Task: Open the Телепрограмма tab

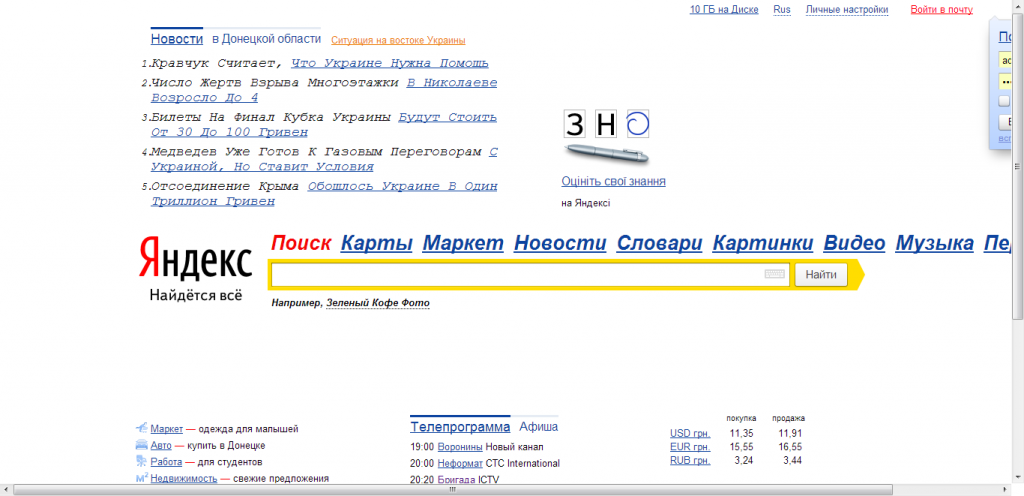Action: tap(460, 427)
